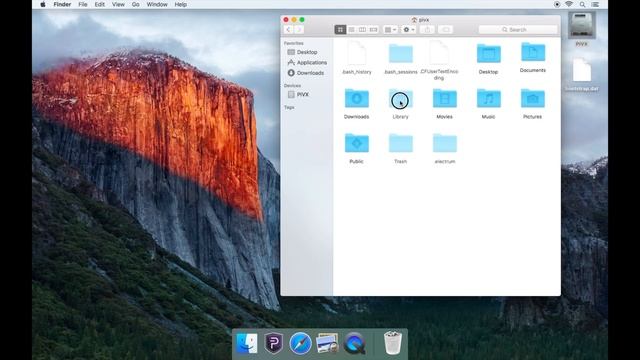This screenshot has height=360, width=640.
Task: Open the Downloads folder icon in file grid
Action: [x=356, y=98]
